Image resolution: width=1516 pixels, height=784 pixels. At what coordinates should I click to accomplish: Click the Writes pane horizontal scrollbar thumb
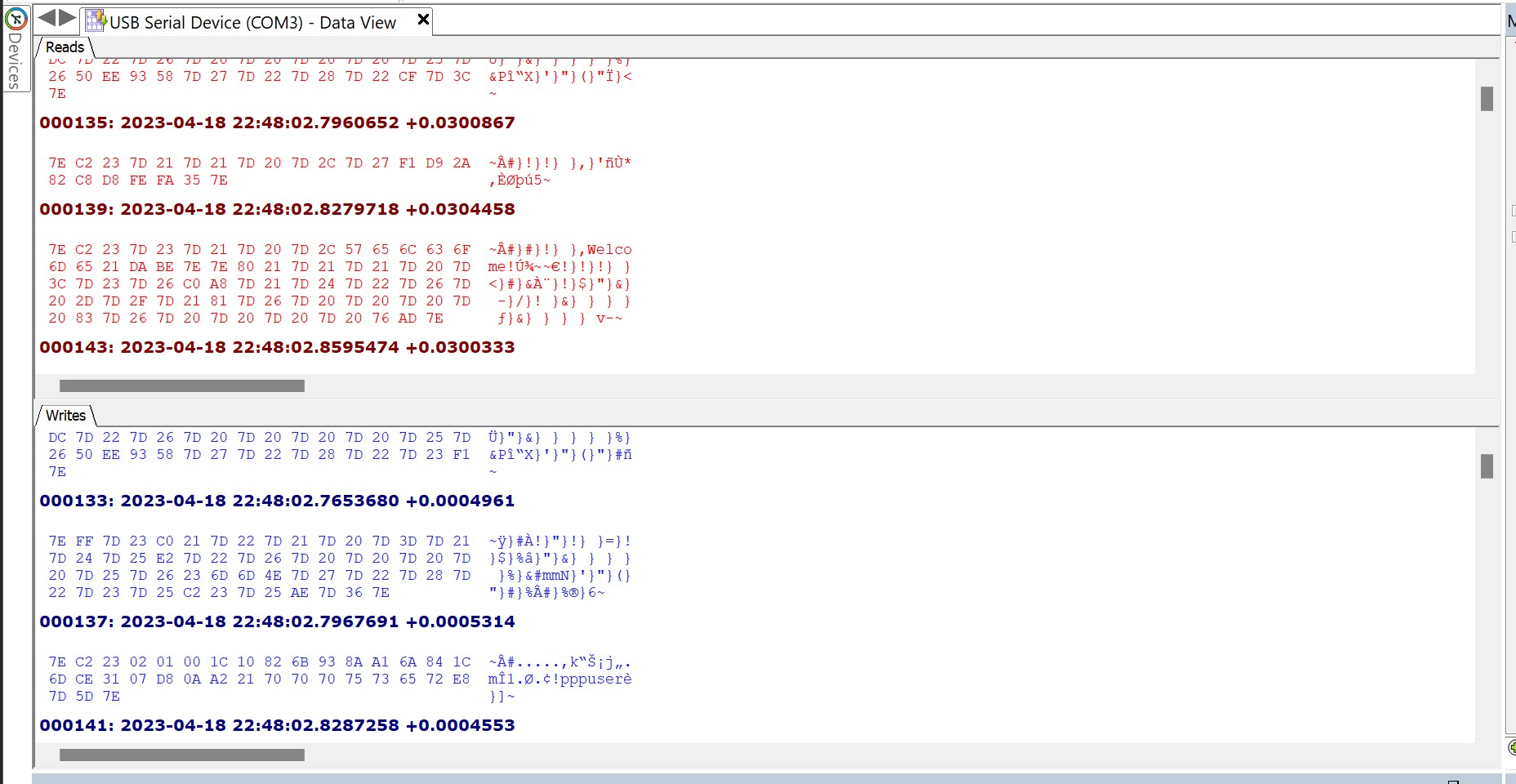(181, 755)
